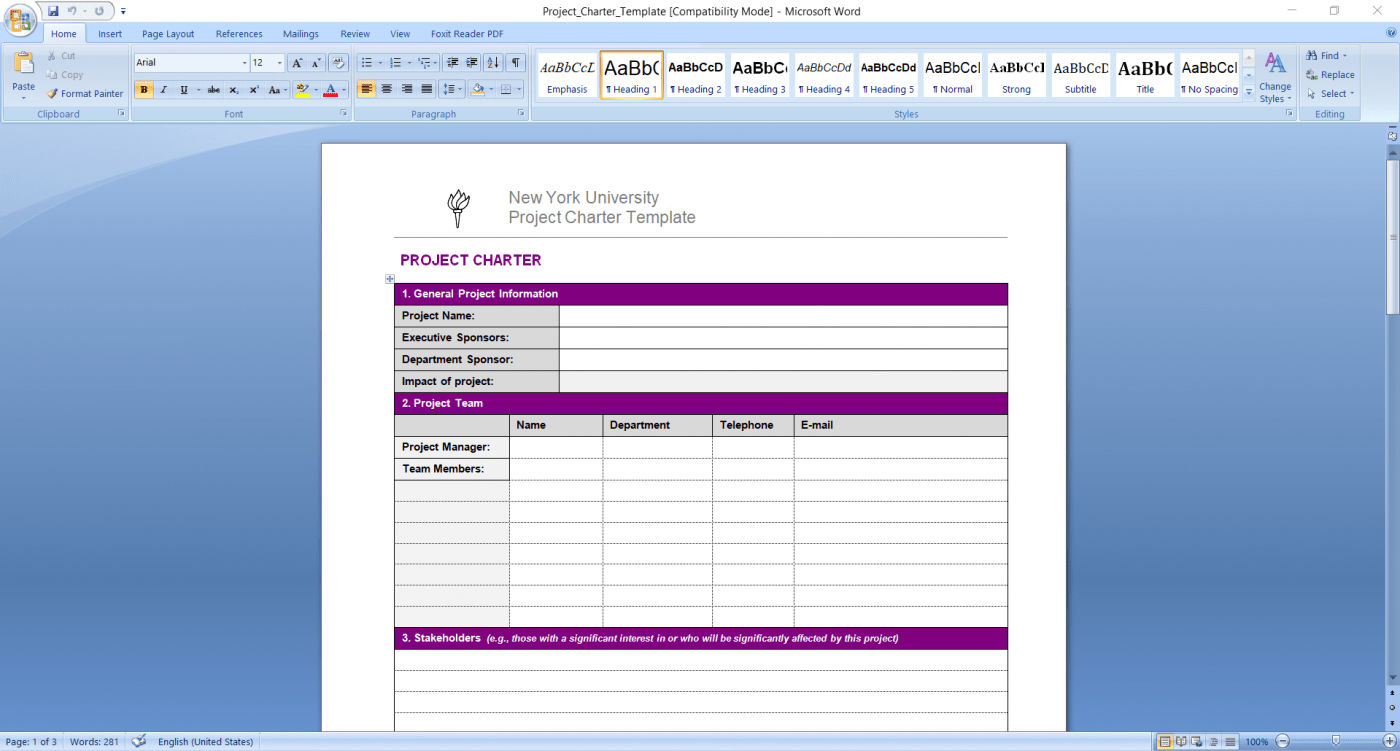The width and height of the screenshot is (1400, 751).
Task: Zoom in using the plus control
Action: (x=1390, y=741)
